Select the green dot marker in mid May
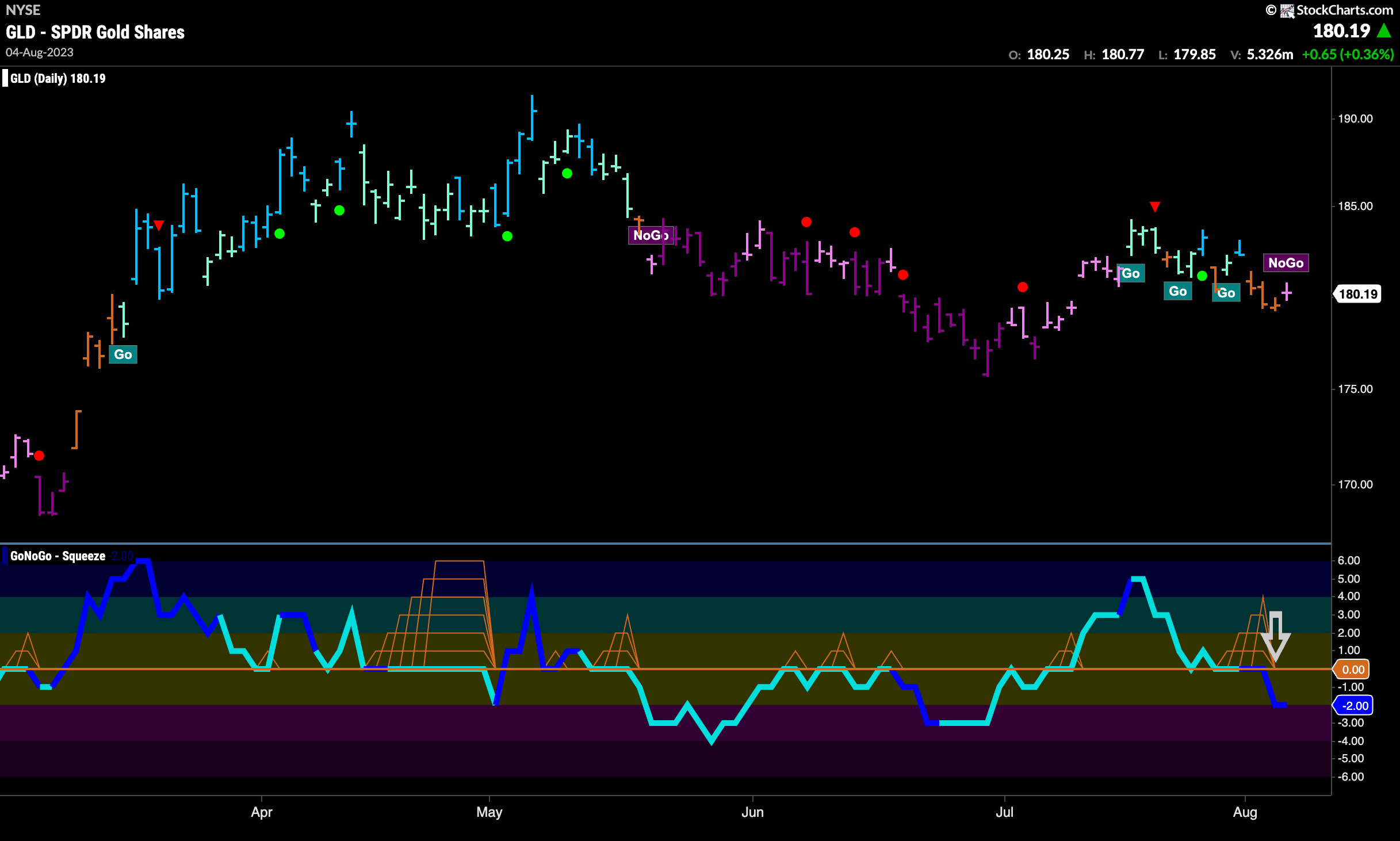1400x841 pixels. coord(567,173)
